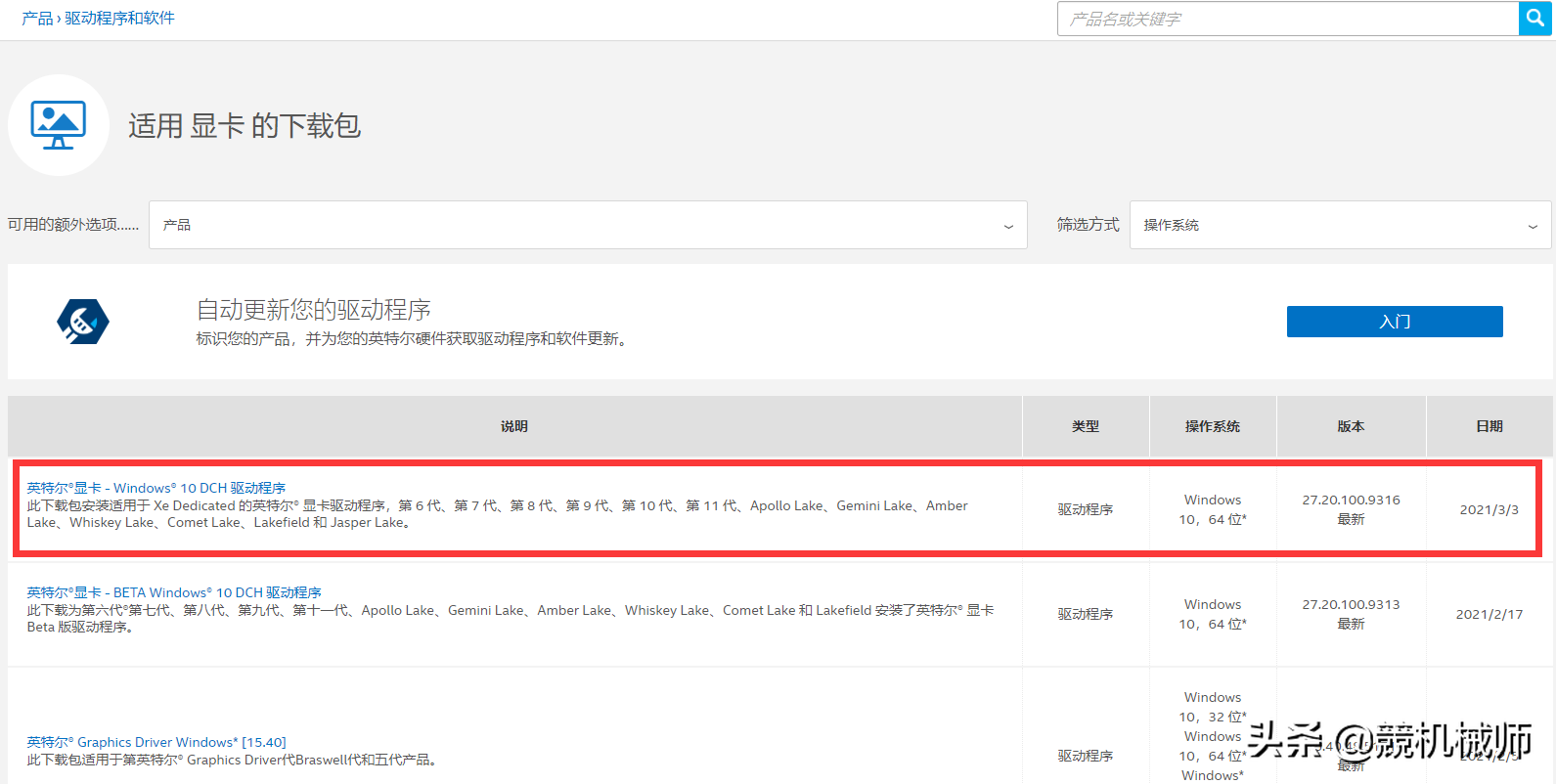The height and width of the screenshot is (784, 1556).
Task: Click Windows 10, 64 位 cell in the 2021/3/3 row
Action: point(1213,509)
